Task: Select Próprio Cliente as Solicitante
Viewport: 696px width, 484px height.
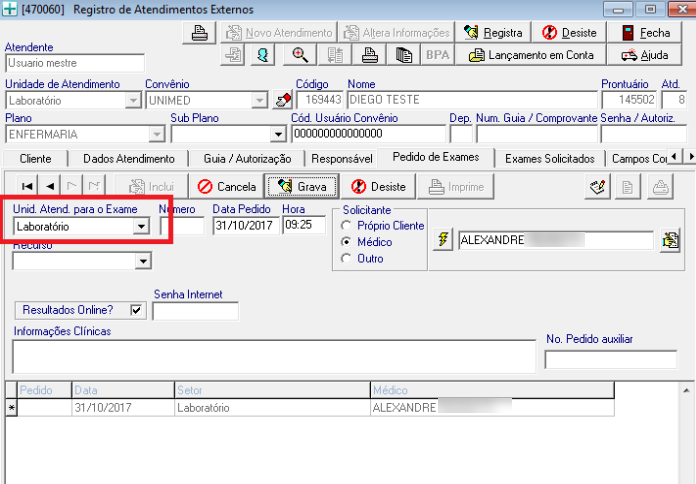Action: [x=346, y=226]
